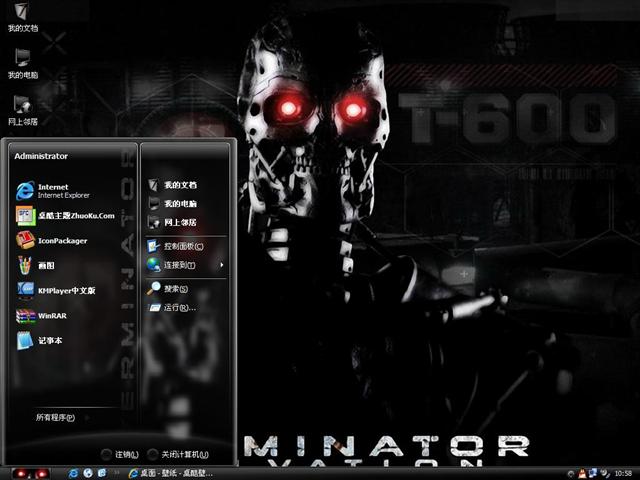The height and width of the screenshot is (480, 640).
Task: Expand 连接到(T) submenu
Action: coord(186,265)
